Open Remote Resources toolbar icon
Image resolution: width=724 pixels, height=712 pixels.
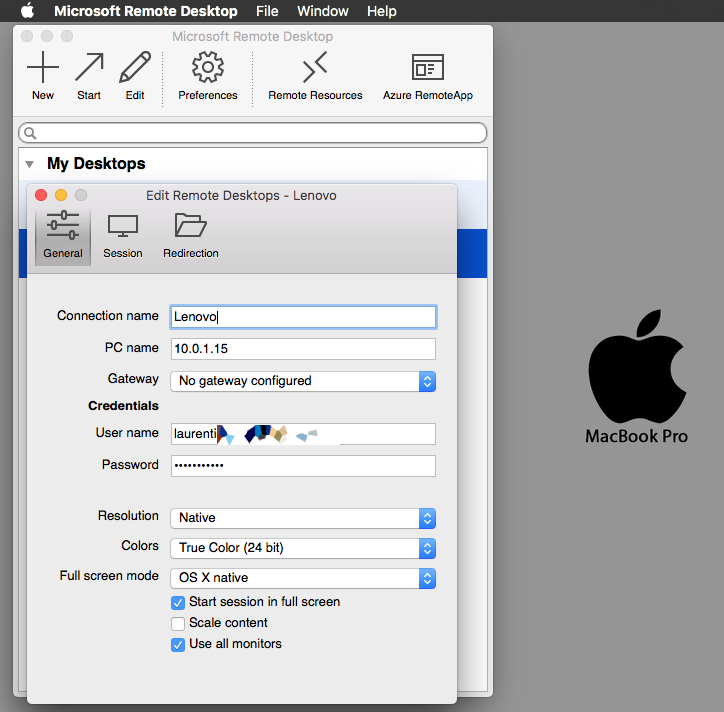(315, 67)
